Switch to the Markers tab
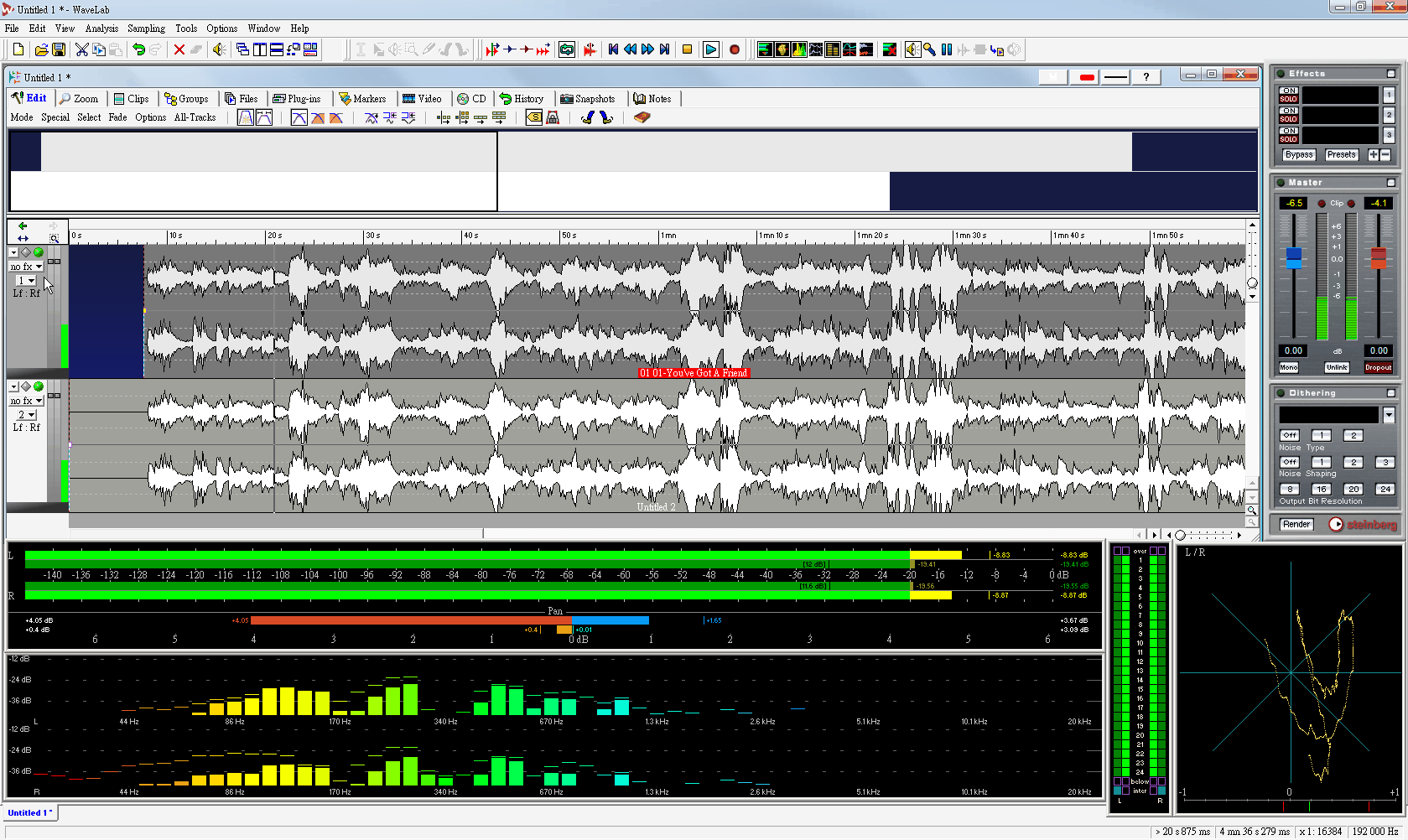 coord(362,99)
